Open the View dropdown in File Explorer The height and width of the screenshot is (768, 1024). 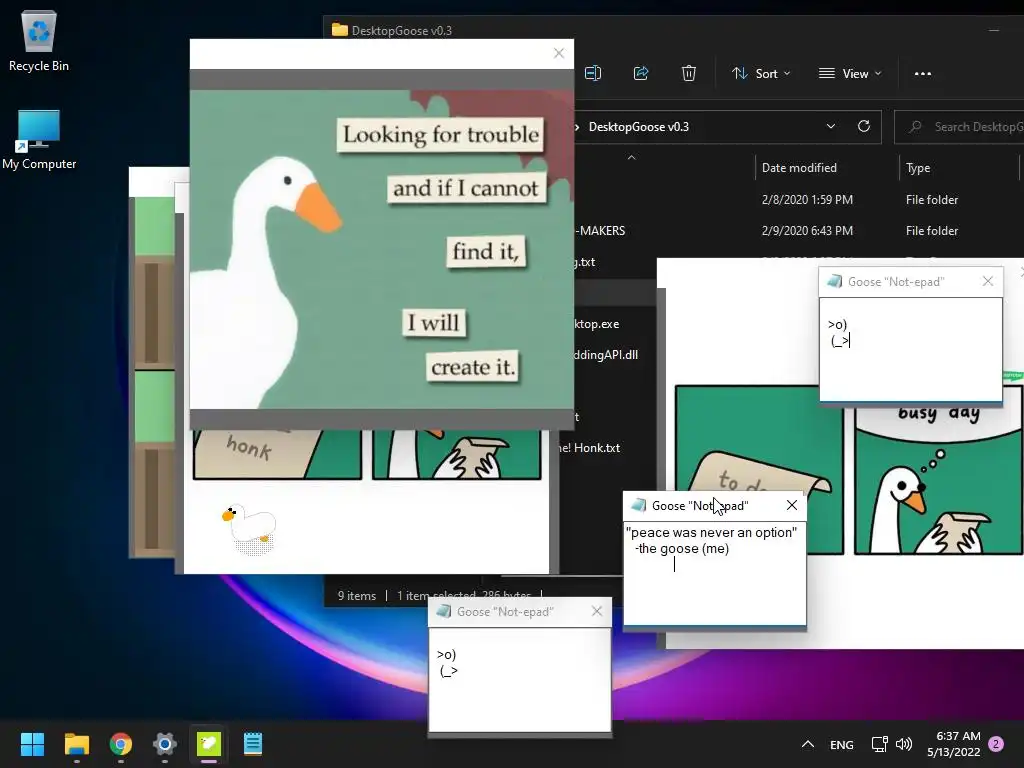(x=850, y=74)
